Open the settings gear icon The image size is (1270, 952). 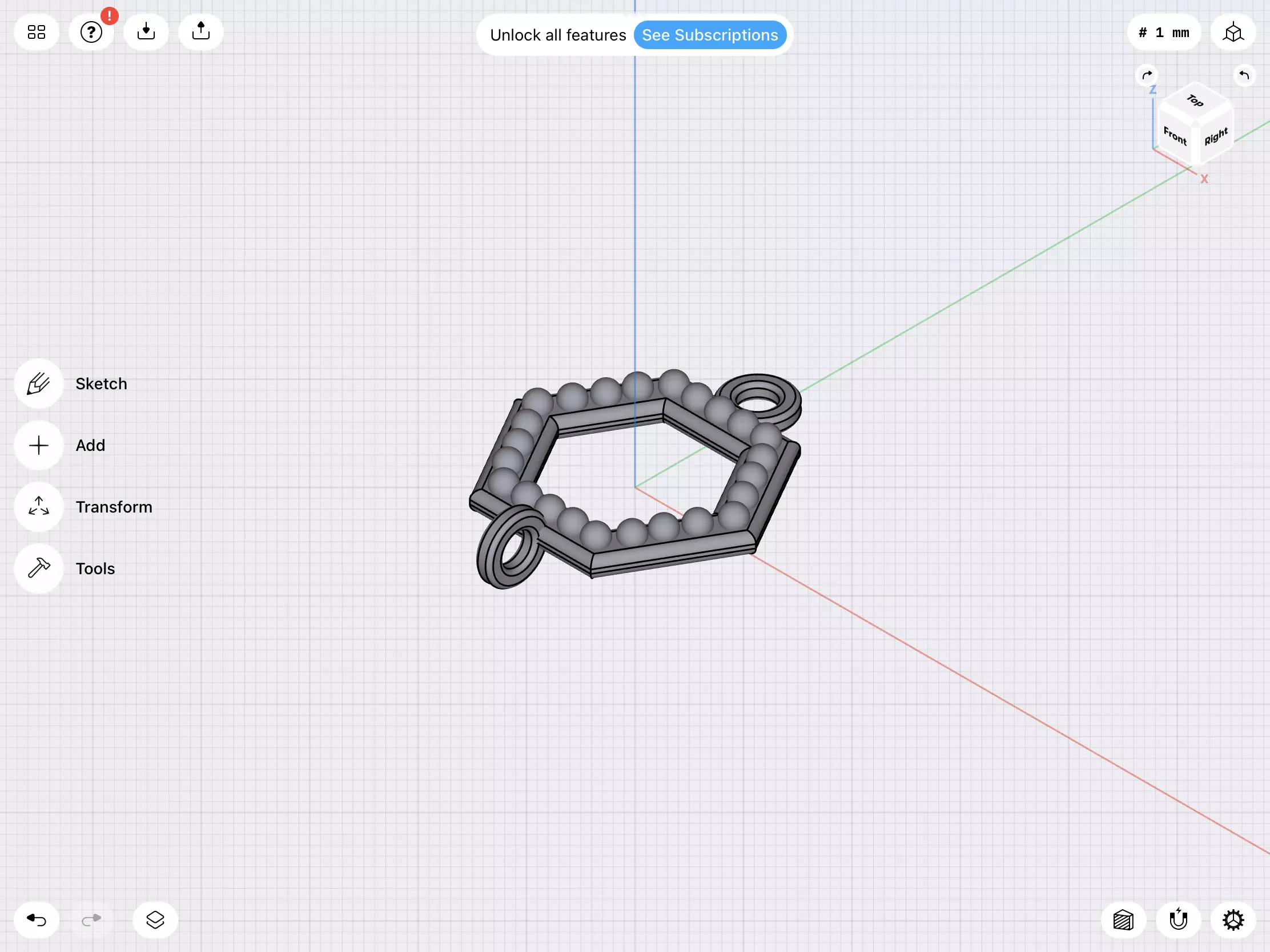coord(1233,920)
